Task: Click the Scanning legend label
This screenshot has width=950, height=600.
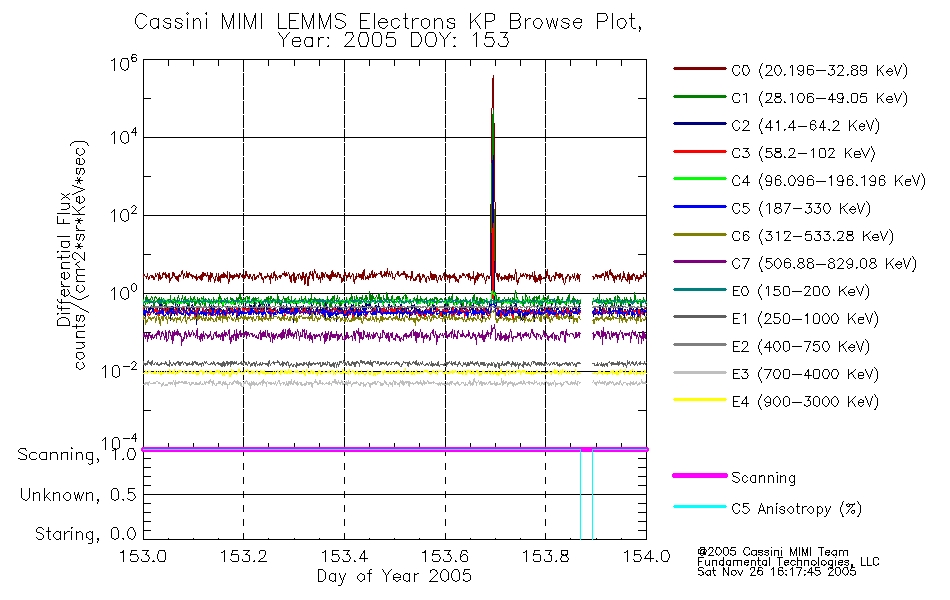Action: (763, 478)
